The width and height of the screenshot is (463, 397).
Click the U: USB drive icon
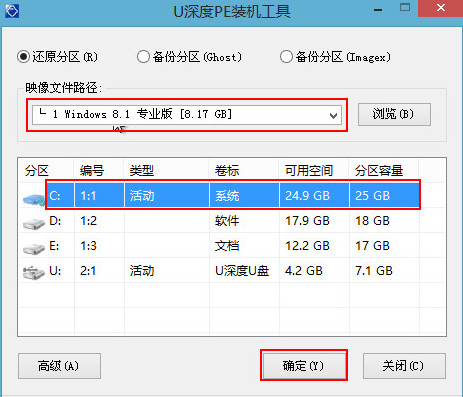[x=34, y=272]
